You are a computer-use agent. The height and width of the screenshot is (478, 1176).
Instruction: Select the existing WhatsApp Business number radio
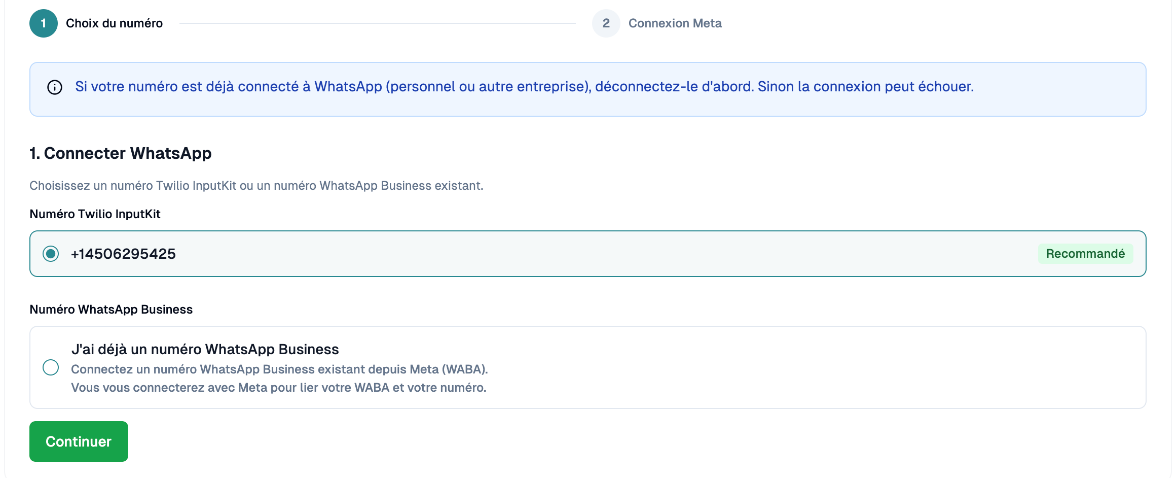[x=50, y=368]
